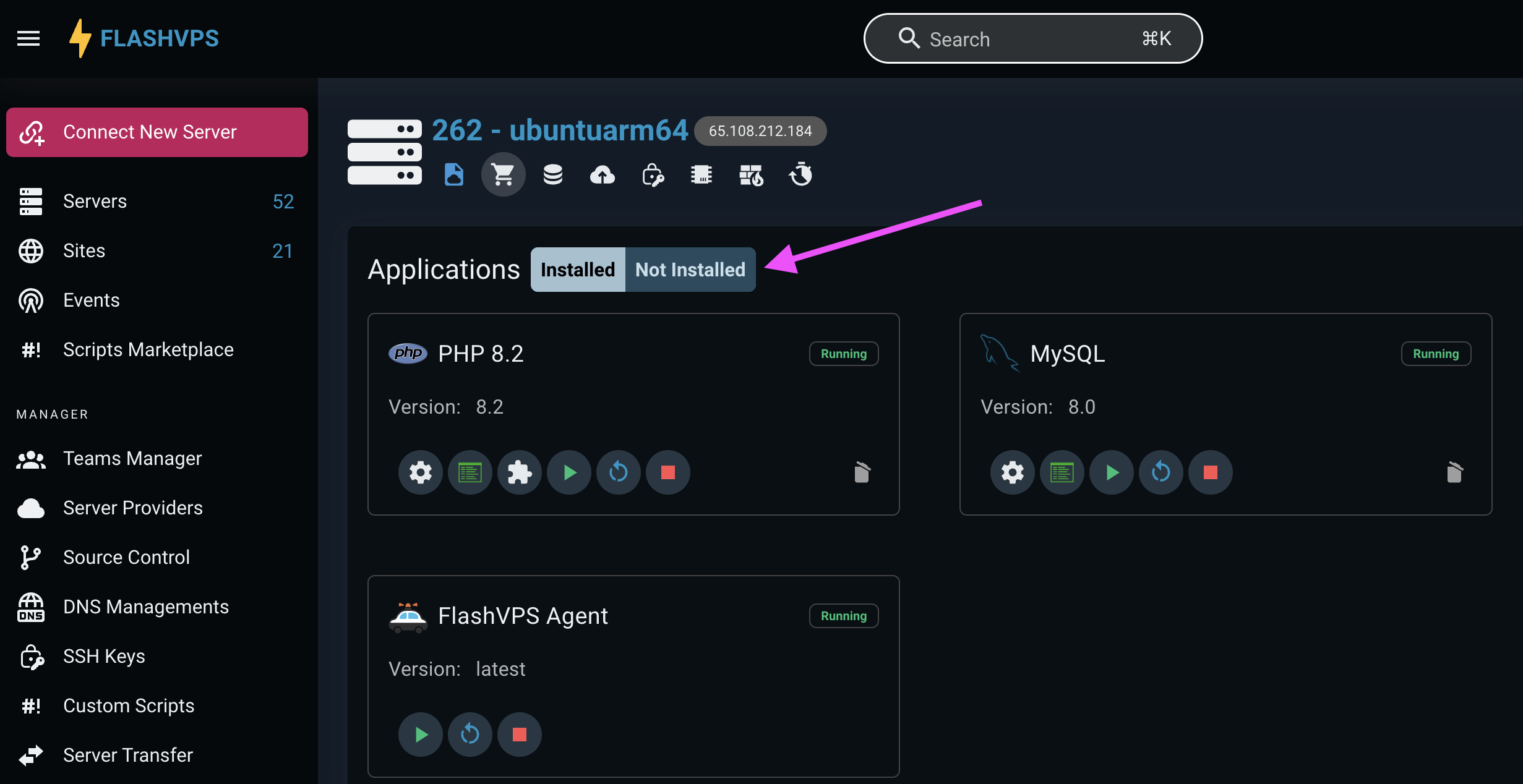The width and height of the screenshot is (1523, 784).
Task: Select the Installed applications tab
Action: click(577, 270)
